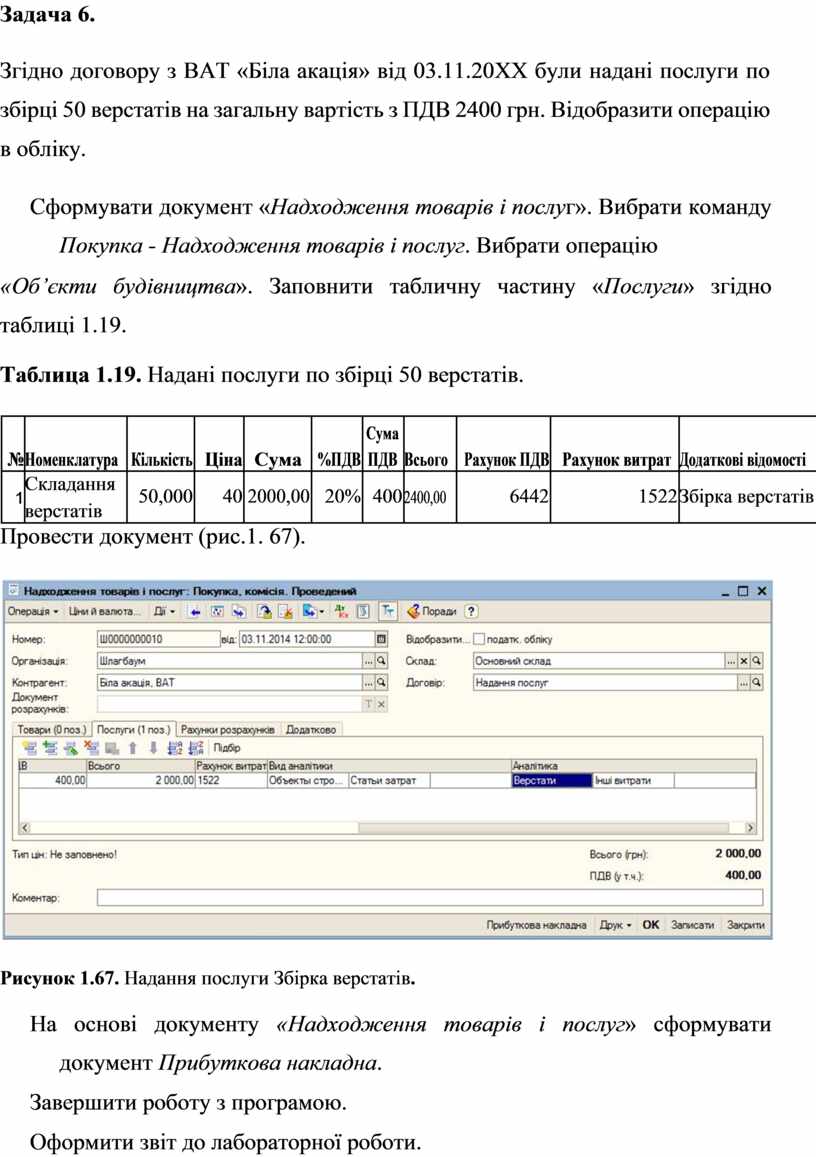Click the OK button
This screenshot has height=1157, width=816.
(651, 925)
